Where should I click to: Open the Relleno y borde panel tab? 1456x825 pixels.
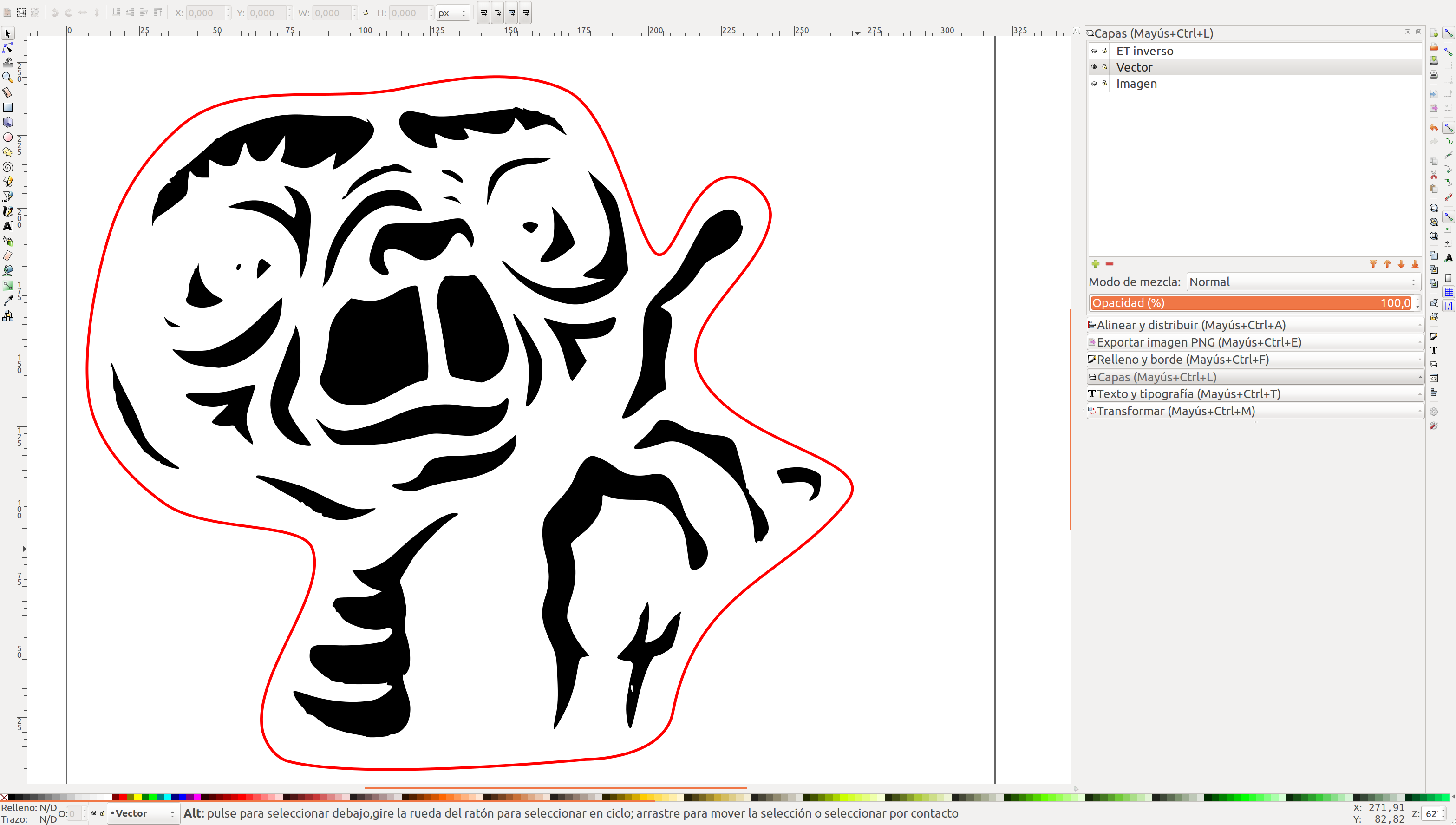(x=1182, y=360)
